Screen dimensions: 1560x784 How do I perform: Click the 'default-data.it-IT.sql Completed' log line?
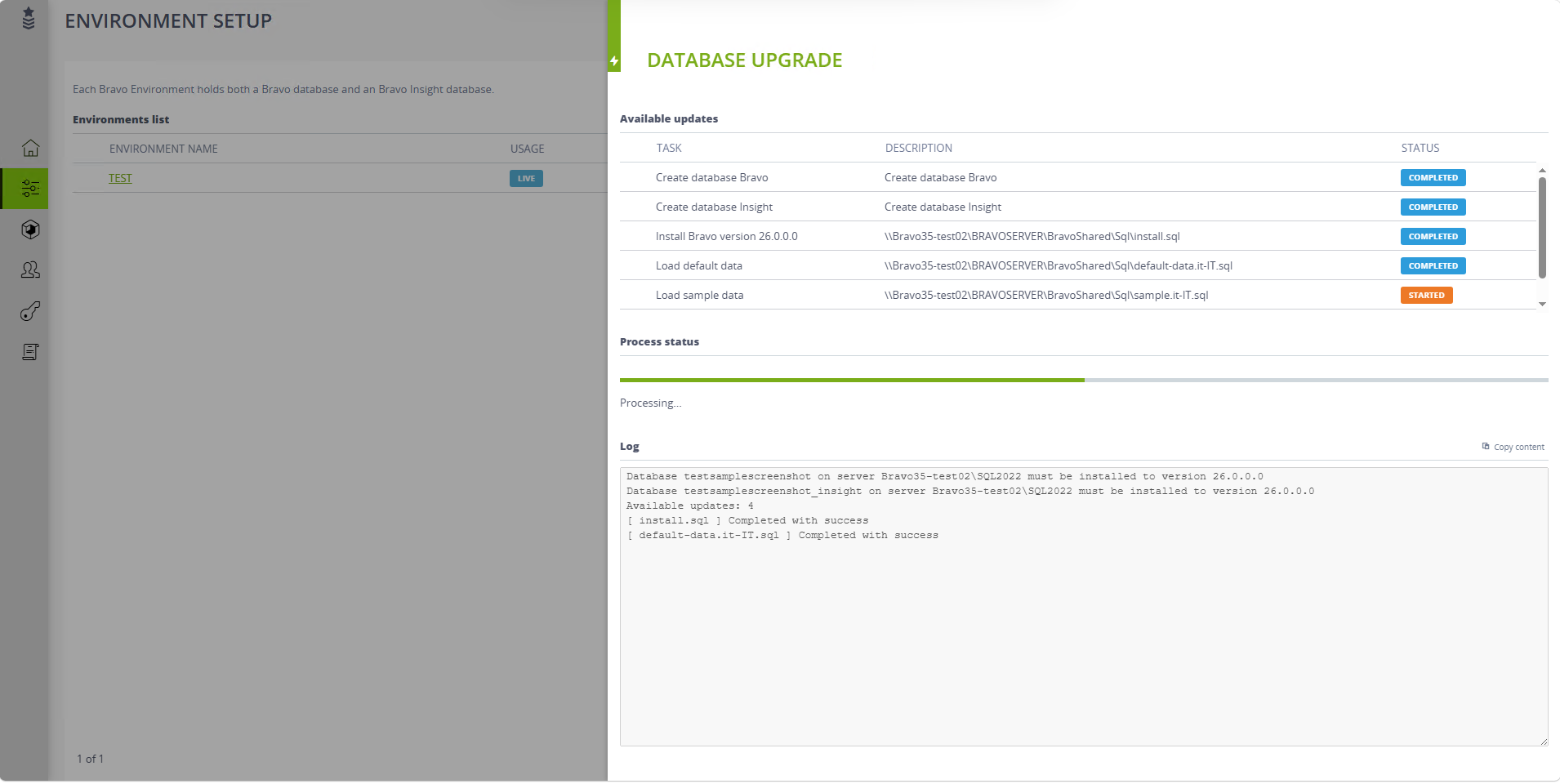coord(782,535)
